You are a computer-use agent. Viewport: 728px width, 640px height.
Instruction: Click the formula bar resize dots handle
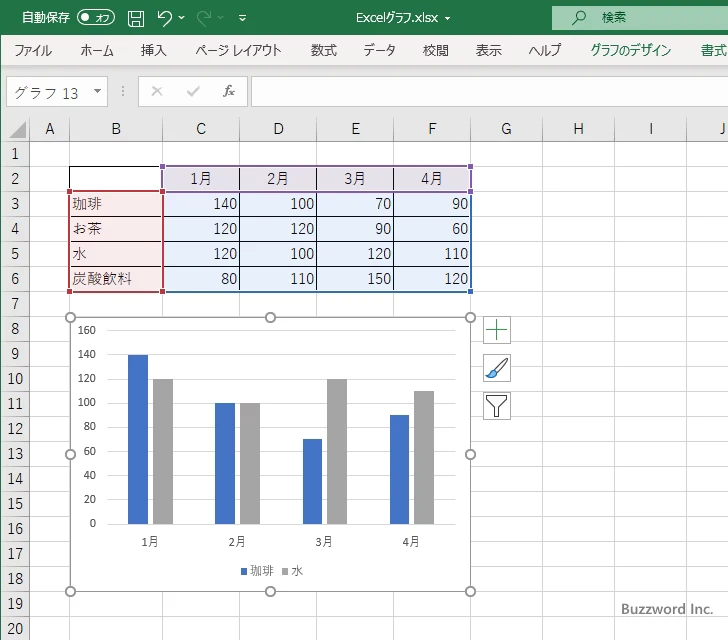(x=123, y=91)
